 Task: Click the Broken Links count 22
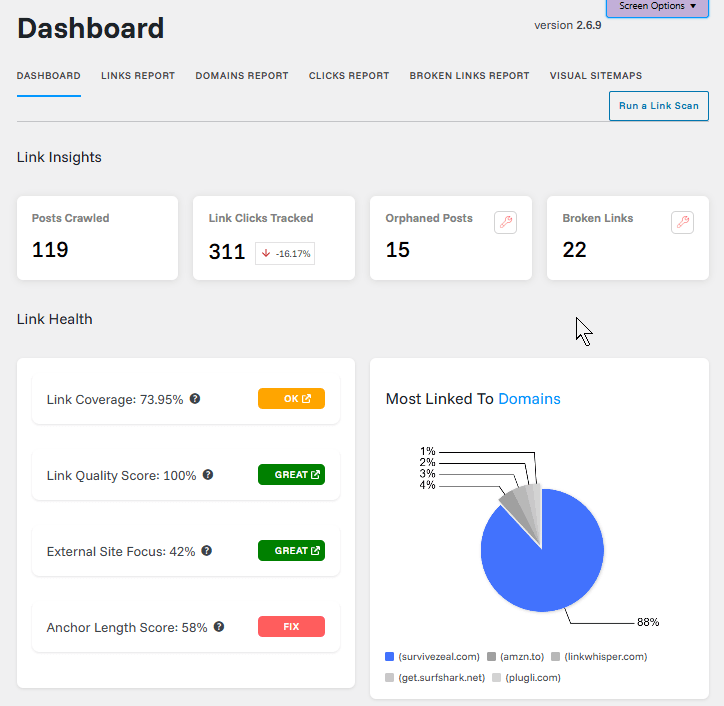[574, 250]
